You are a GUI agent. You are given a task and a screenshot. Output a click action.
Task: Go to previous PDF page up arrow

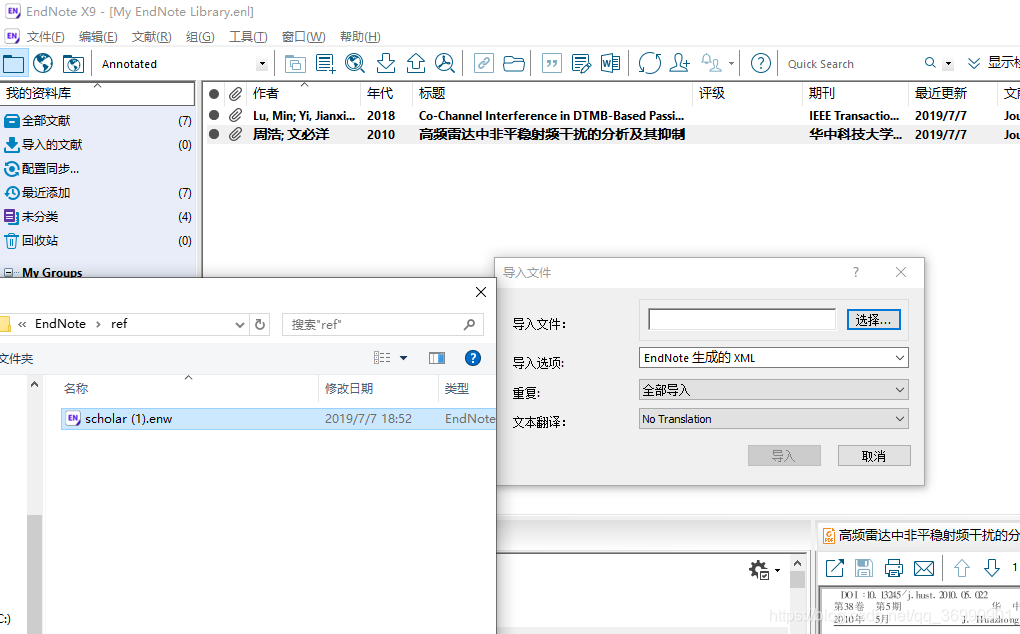(961, 568)
